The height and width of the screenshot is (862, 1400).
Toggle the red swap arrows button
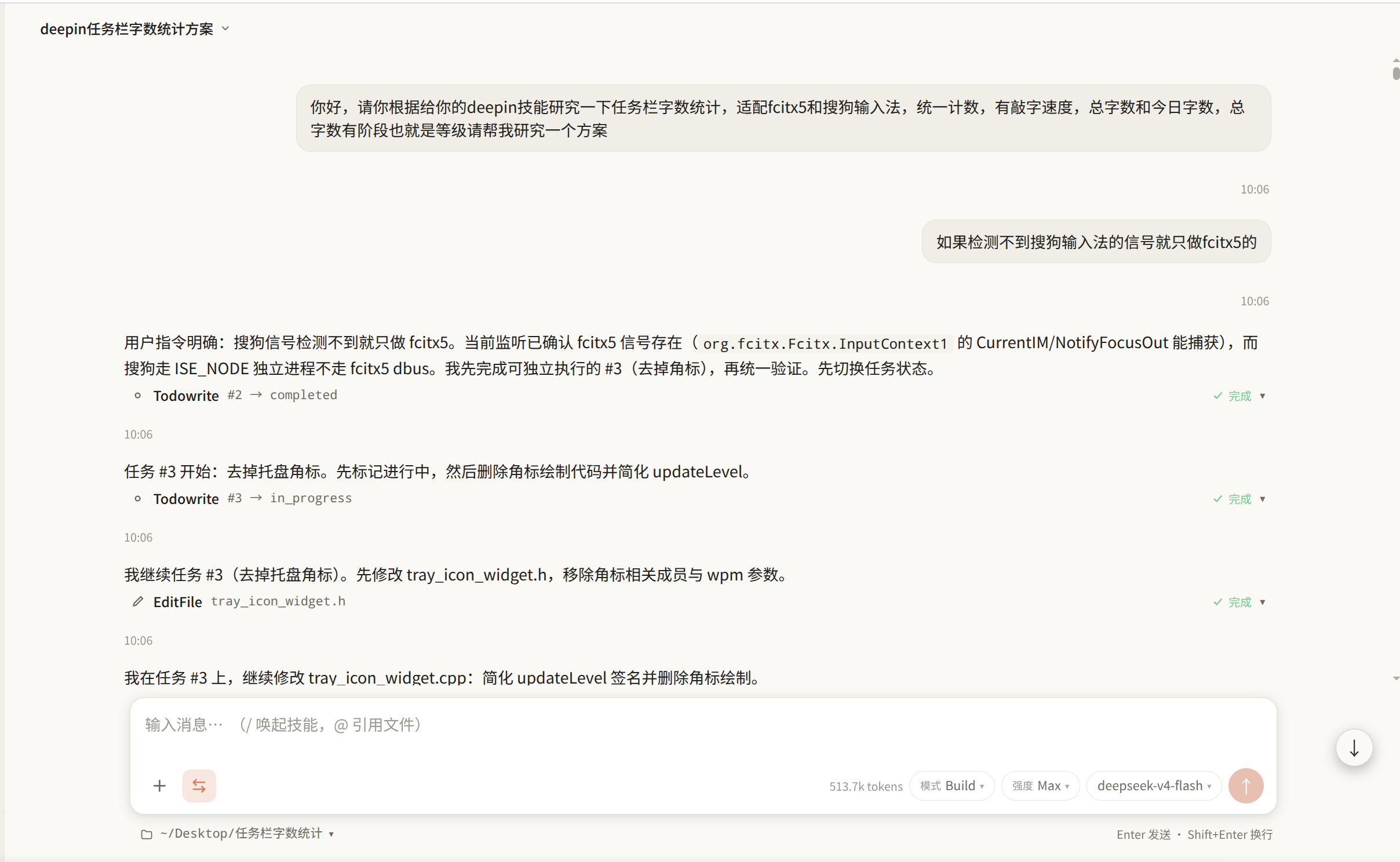point(199,786)
